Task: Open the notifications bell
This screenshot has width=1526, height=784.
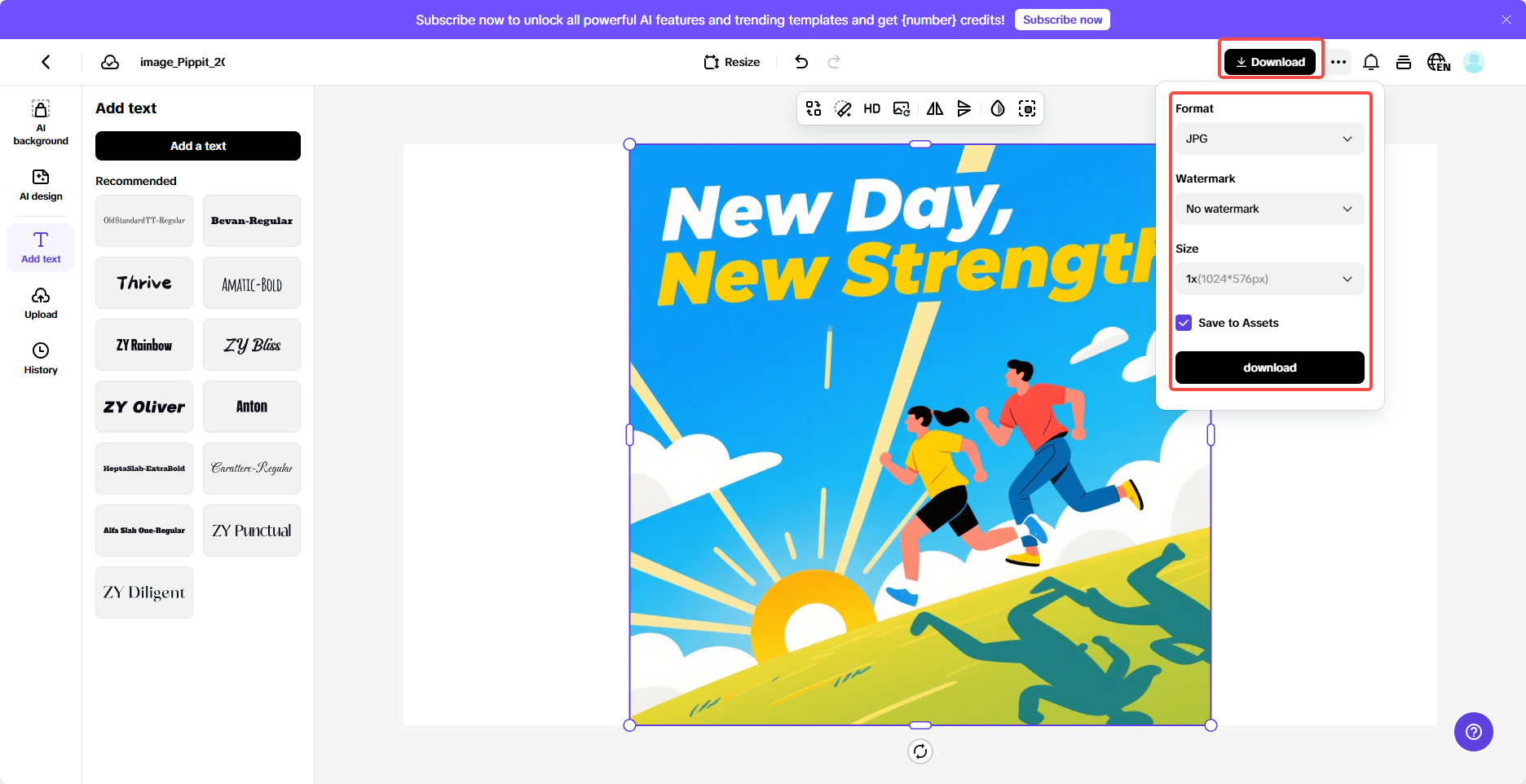Action: (1371, 62)
